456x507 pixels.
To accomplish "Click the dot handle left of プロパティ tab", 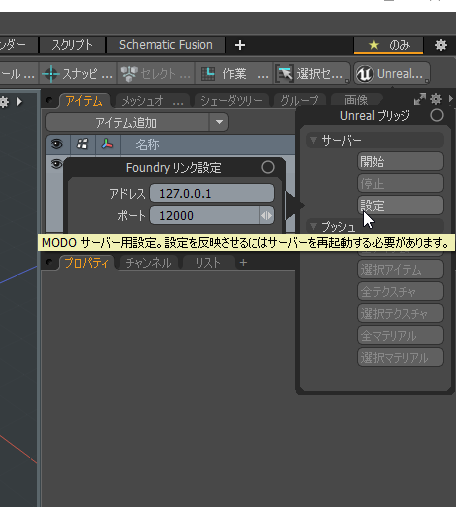I will (x=49, y=262).
